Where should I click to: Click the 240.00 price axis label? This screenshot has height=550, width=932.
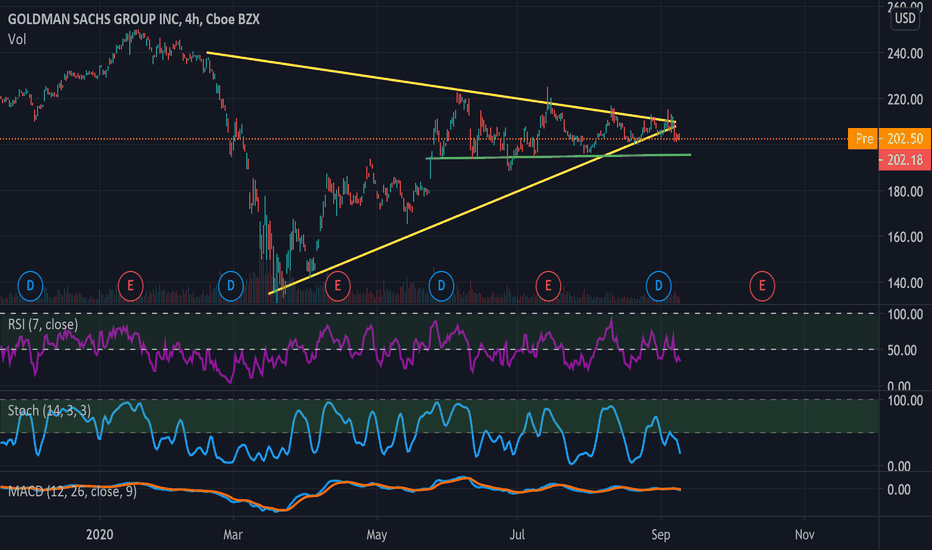coord(905,54)
